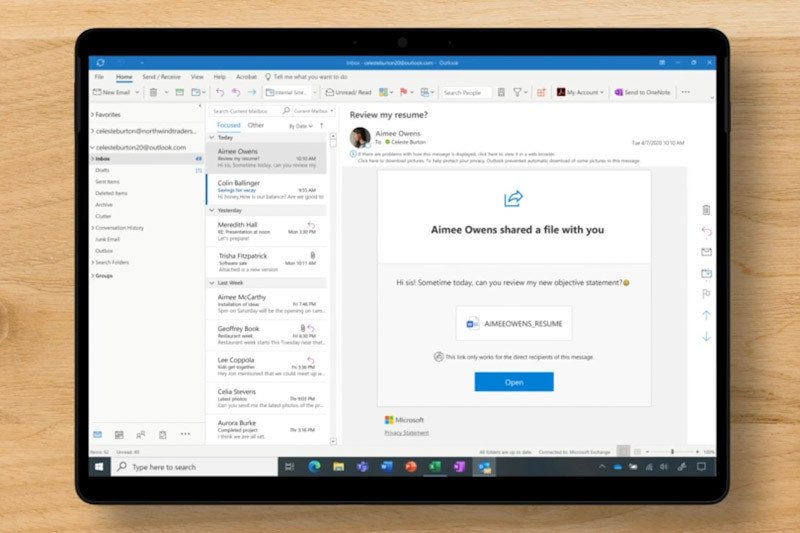Click the Reply arrow in the toolbar
Viewport: 800px width, 533px height.
pyautogui.click(x=220, y=92)
